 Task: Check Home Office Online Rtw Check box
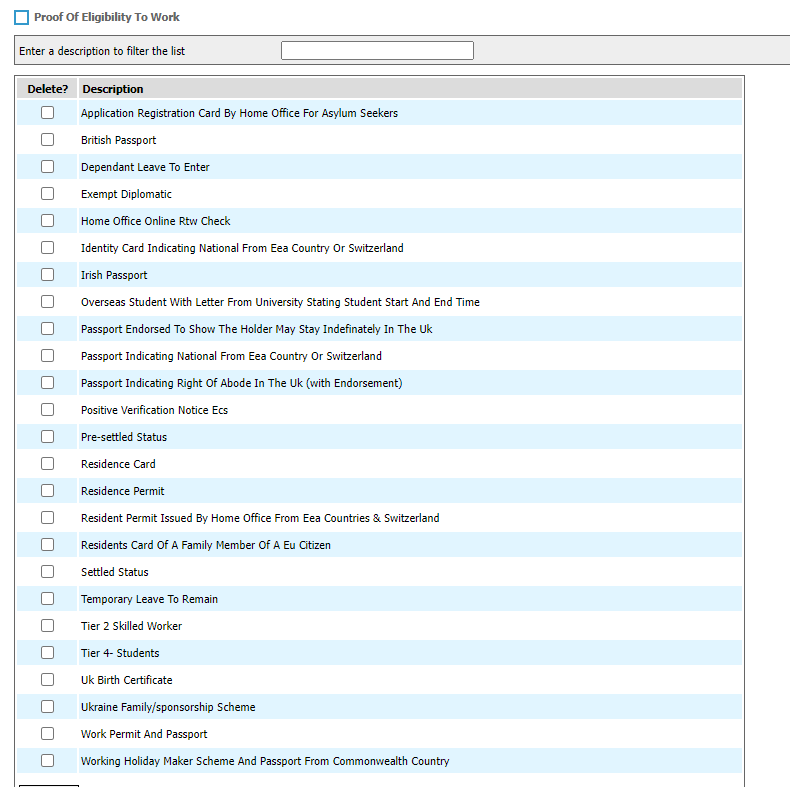point(47,221)
